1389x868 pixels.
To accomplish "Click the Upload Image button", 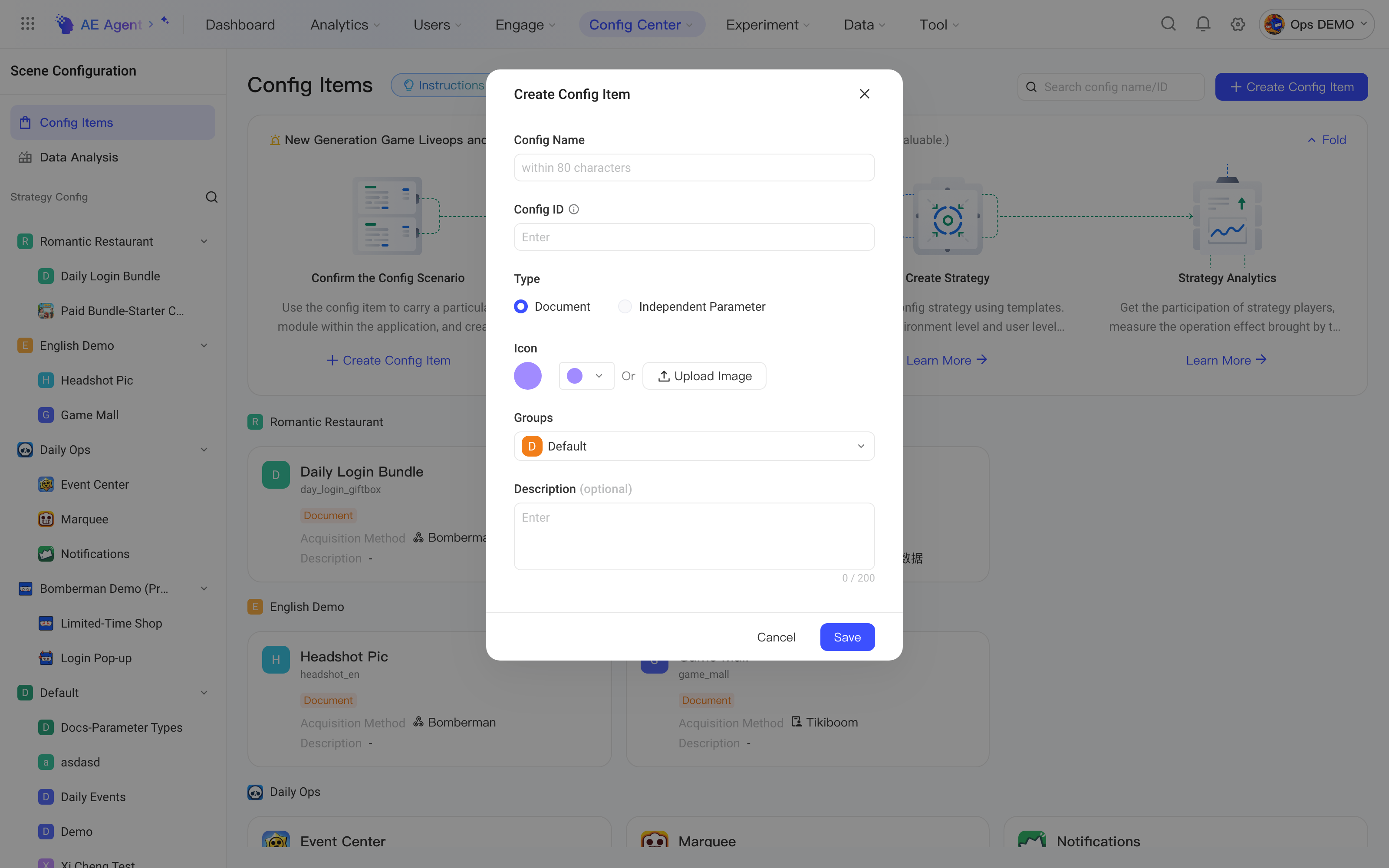I will point(704,376).
